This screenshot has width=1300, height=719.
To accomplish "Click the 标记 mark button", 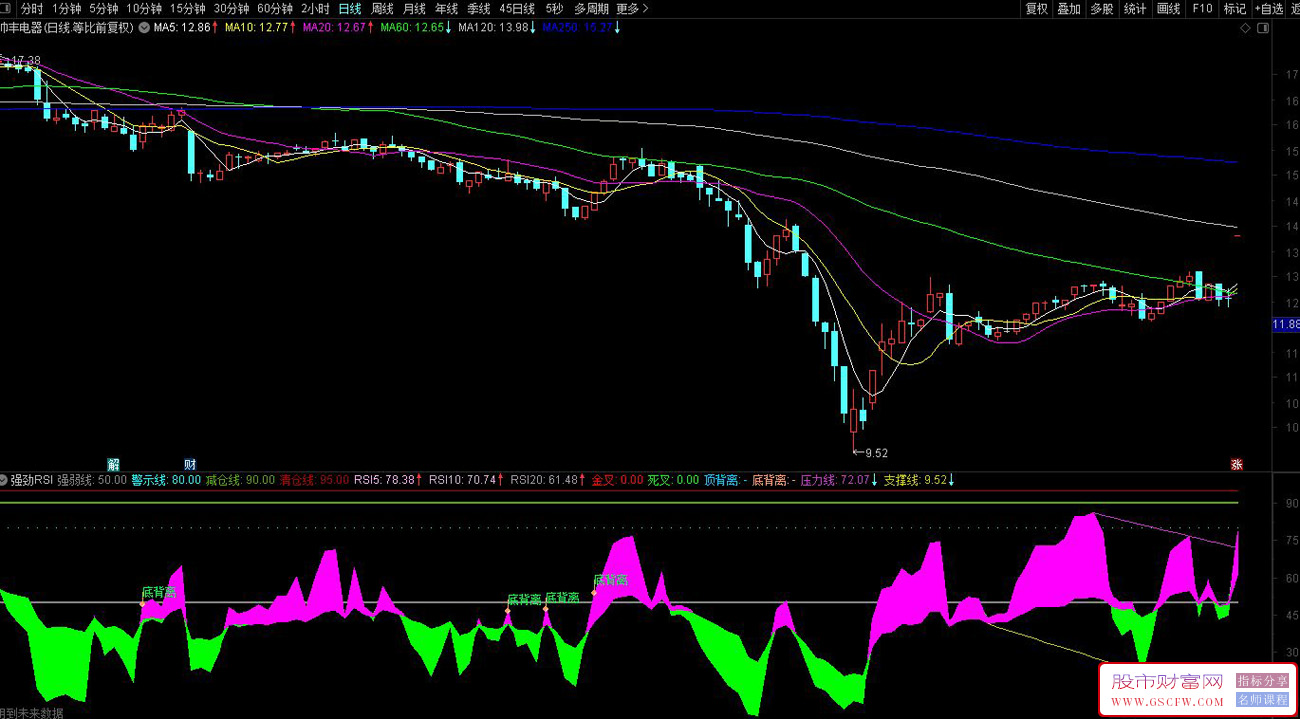I will click(1234, 8).
